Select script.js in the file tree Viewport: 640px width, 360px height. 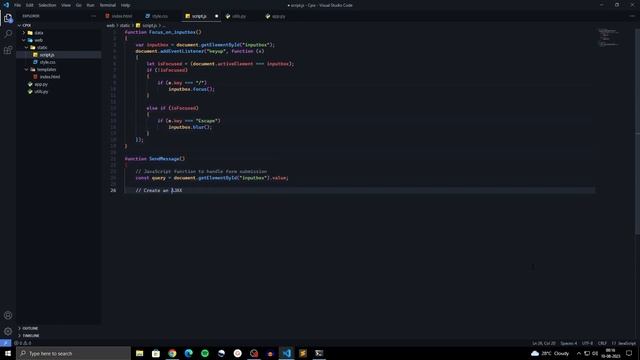59,55
